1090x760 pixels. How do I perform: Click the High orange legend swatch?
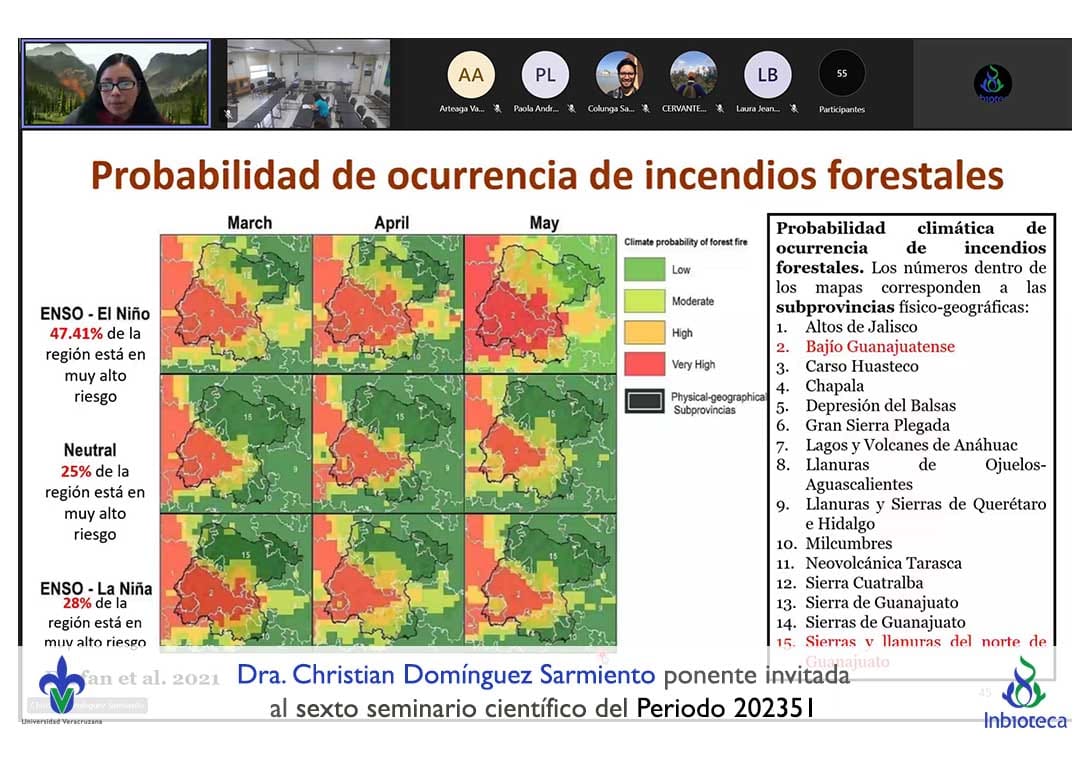(x=643, y=333)
